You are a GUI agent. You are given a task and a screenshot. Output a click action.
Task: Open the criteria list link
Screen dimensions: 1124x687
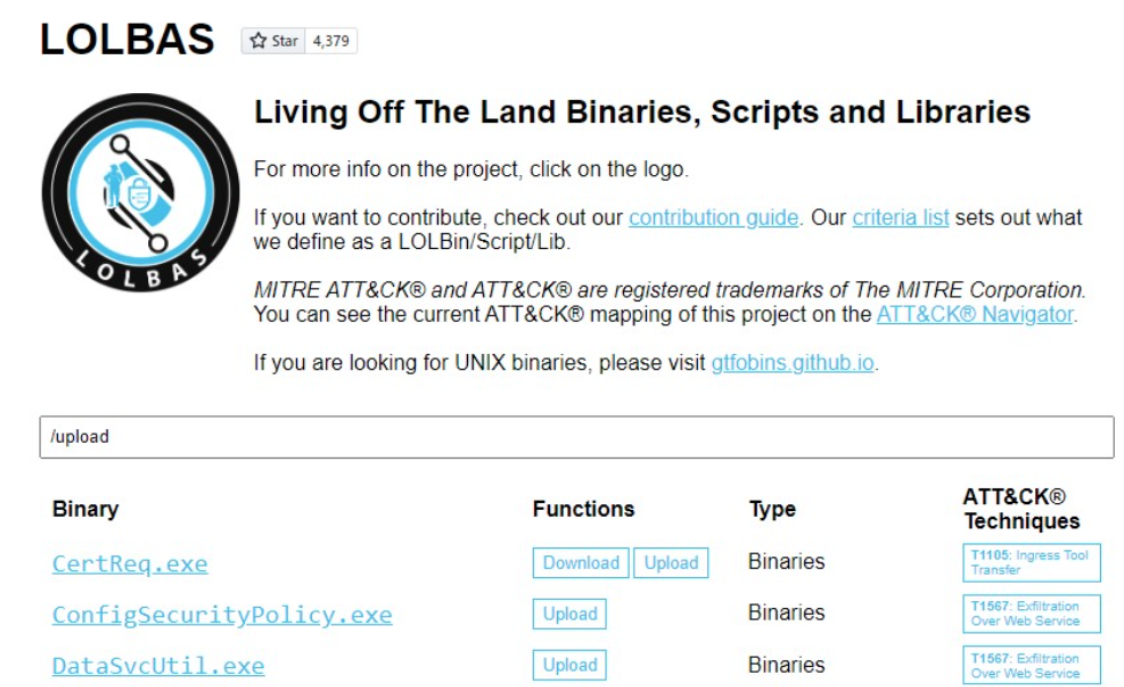900,217
